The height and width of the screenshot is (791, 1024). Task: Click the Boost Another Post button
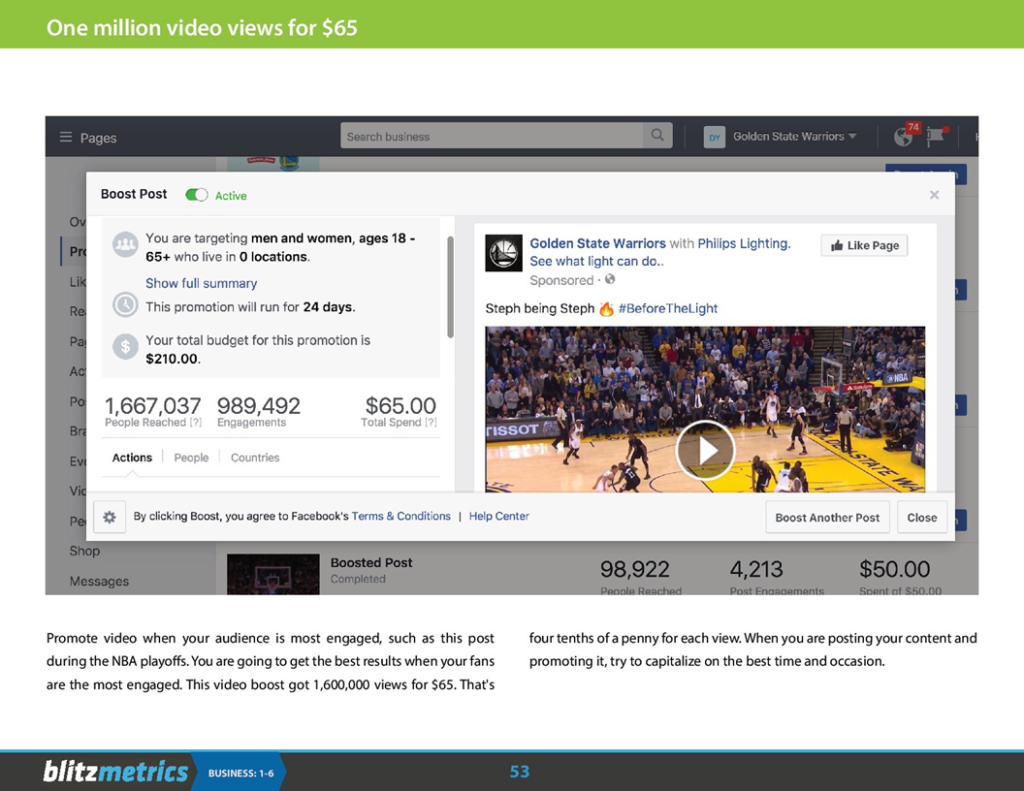[x=827, y=517]
